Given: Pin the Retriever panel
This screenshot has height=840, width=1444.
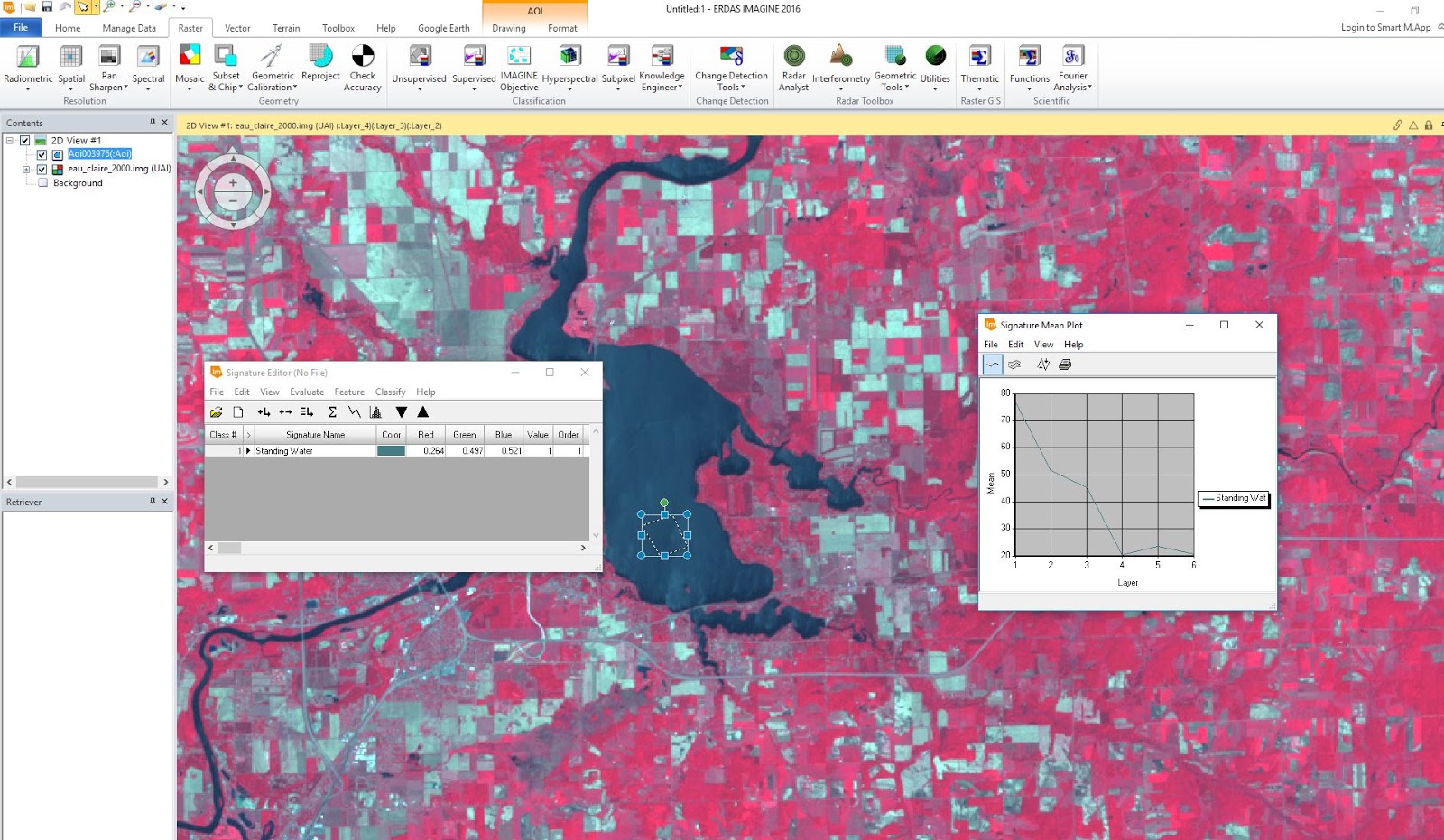Looking at the screenshot, I should (153, 502).
